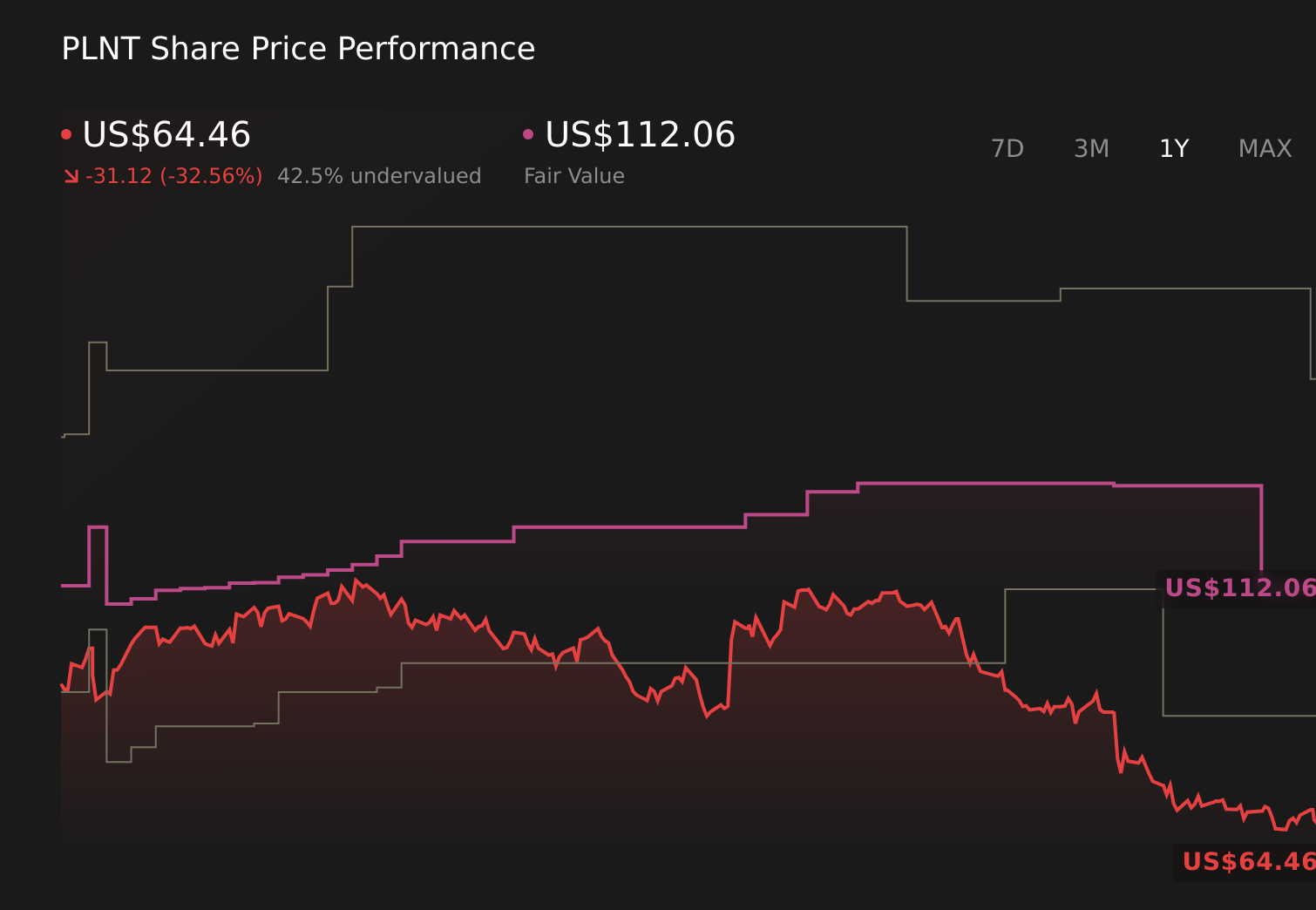1316x910 pixels.
Task: Expand the PLNT Share Price Performance header
Action: point(298,49)
